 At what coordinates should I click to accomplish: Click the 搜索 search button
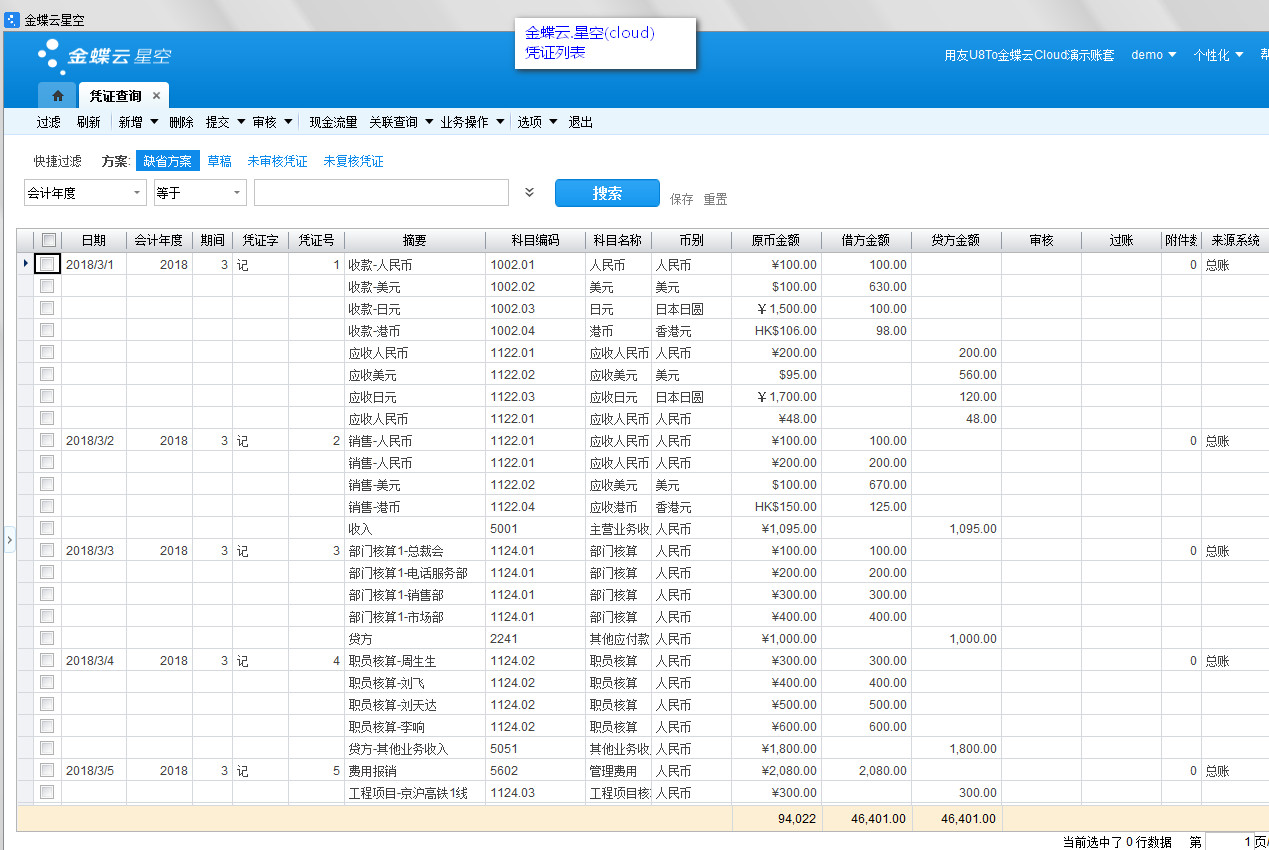point(607,193)
